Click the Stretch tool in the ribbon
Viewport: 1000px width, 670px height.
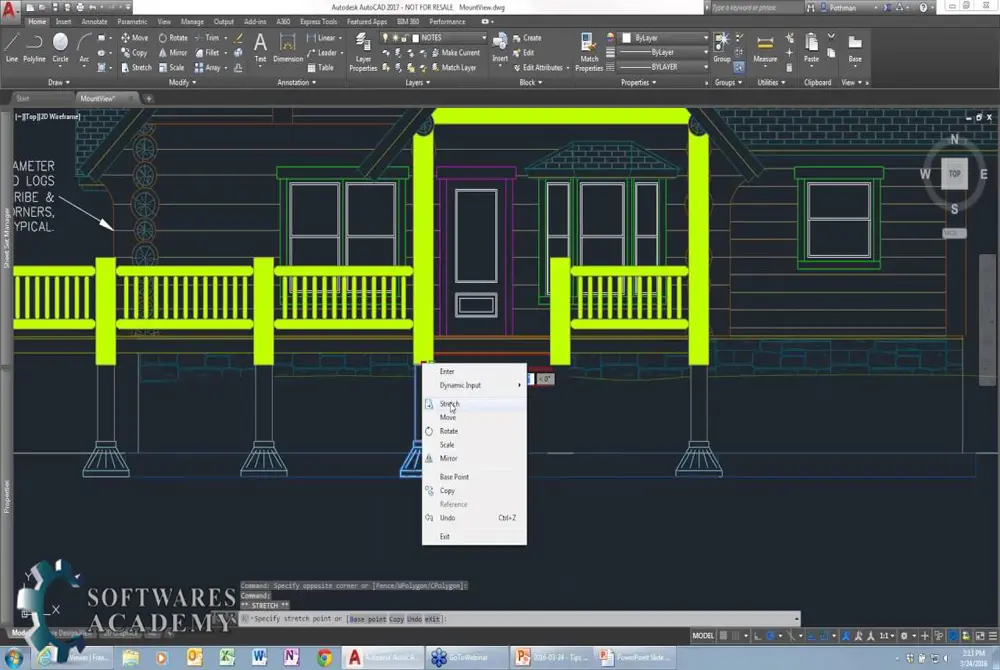(x=136, y=68)
